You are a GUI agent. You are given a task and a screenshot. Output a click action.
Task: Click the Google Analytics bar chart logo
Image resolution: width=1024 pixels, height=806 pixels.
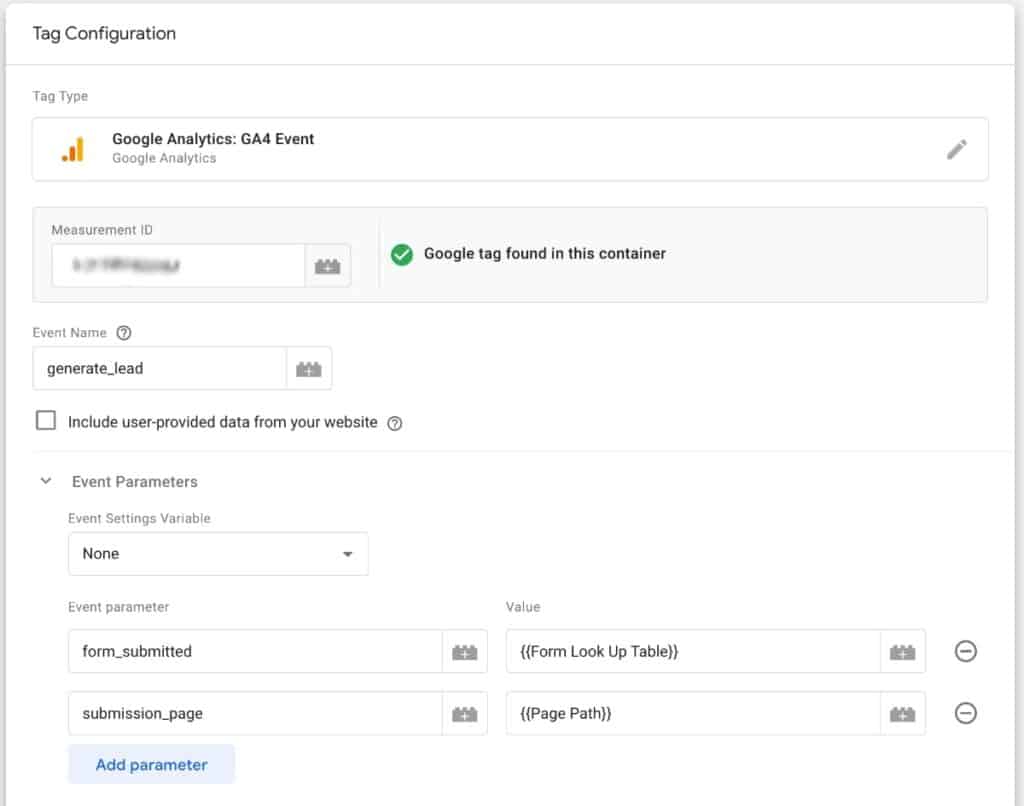point(73,149)
